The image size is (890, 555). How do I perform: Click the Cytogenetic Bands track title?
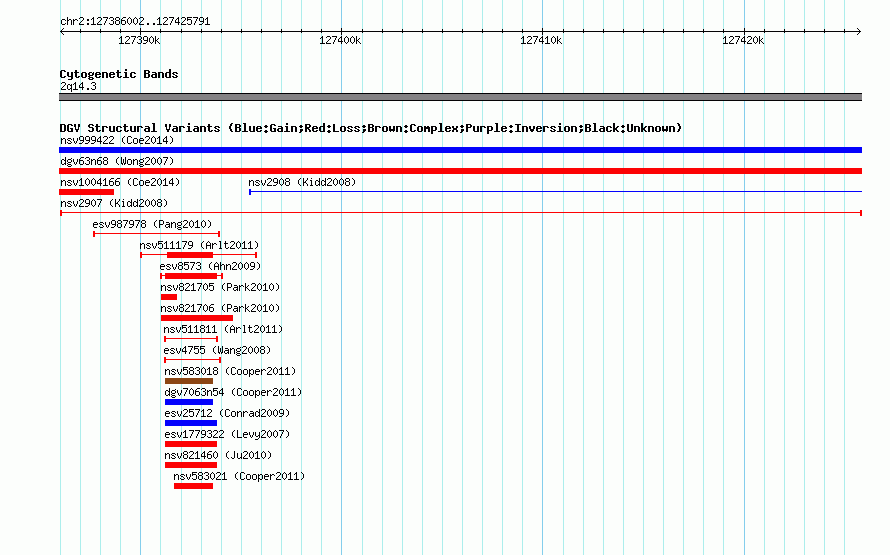click(119, 74)
